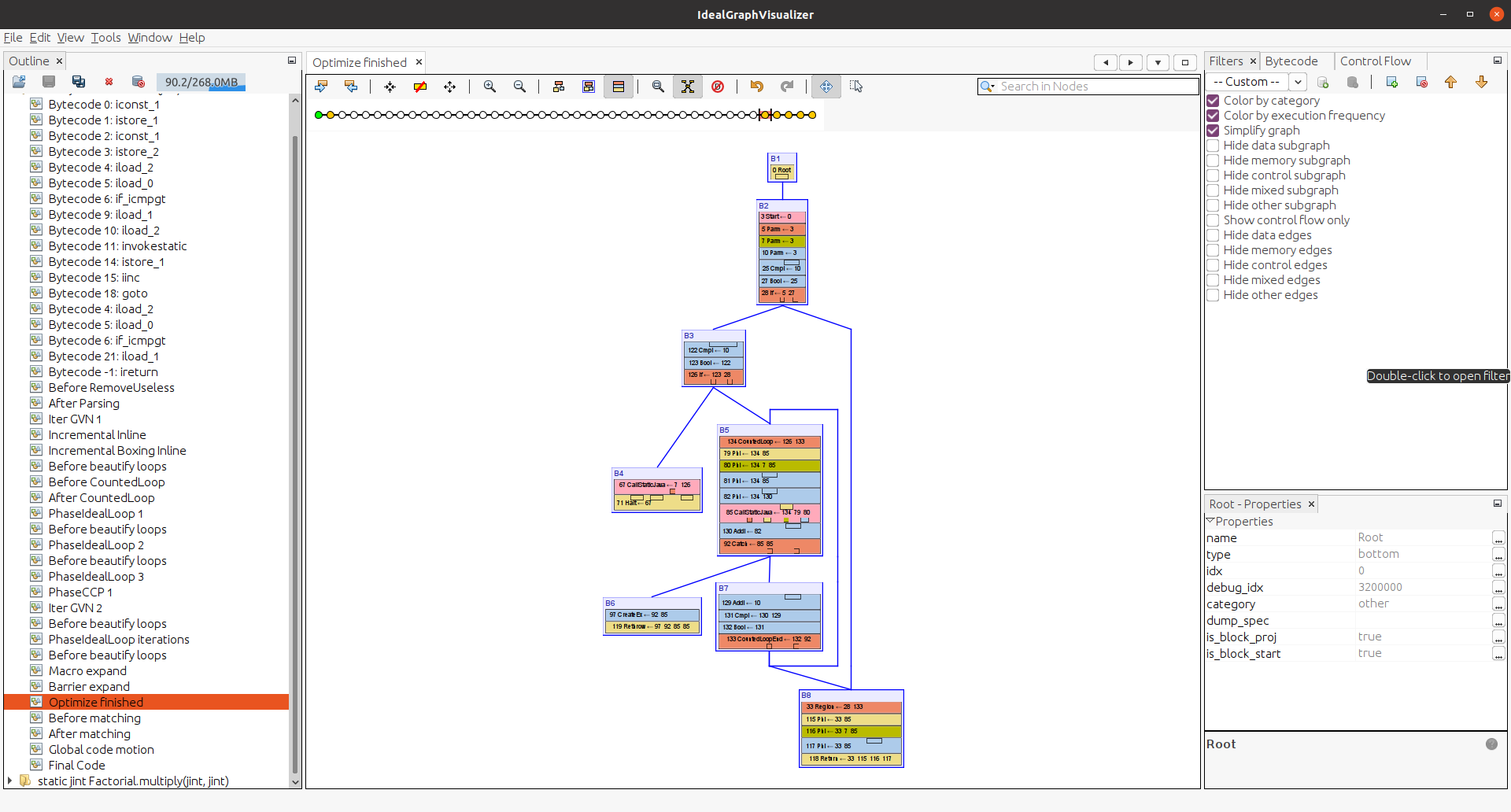Click the green first dot on phase slider
Screen dimensions: 1511x812
tap(319, 115)
